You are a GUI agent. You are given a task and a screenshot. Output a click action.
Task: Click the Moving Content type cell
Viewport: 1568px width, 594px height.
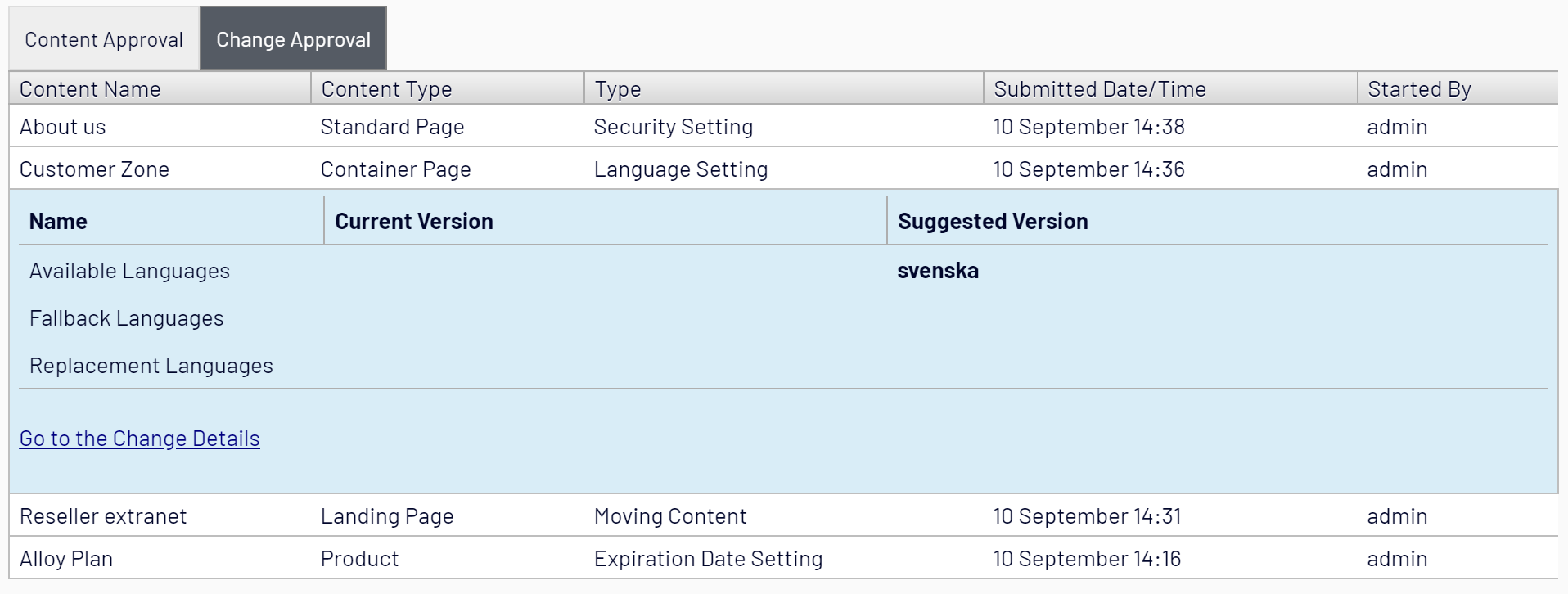click(x=670, y=516)
